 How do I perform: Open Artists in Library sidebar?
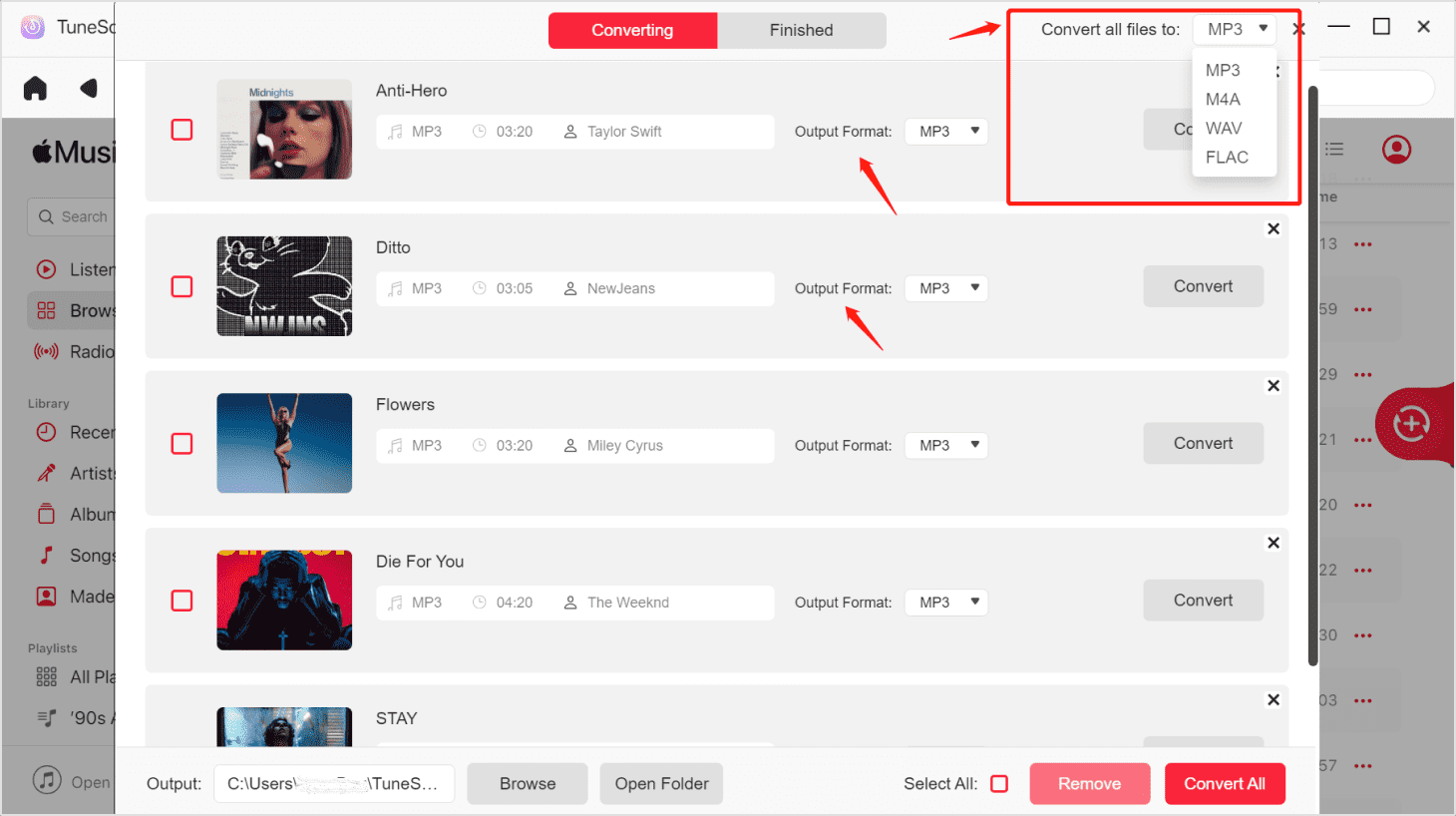(75, 473)
